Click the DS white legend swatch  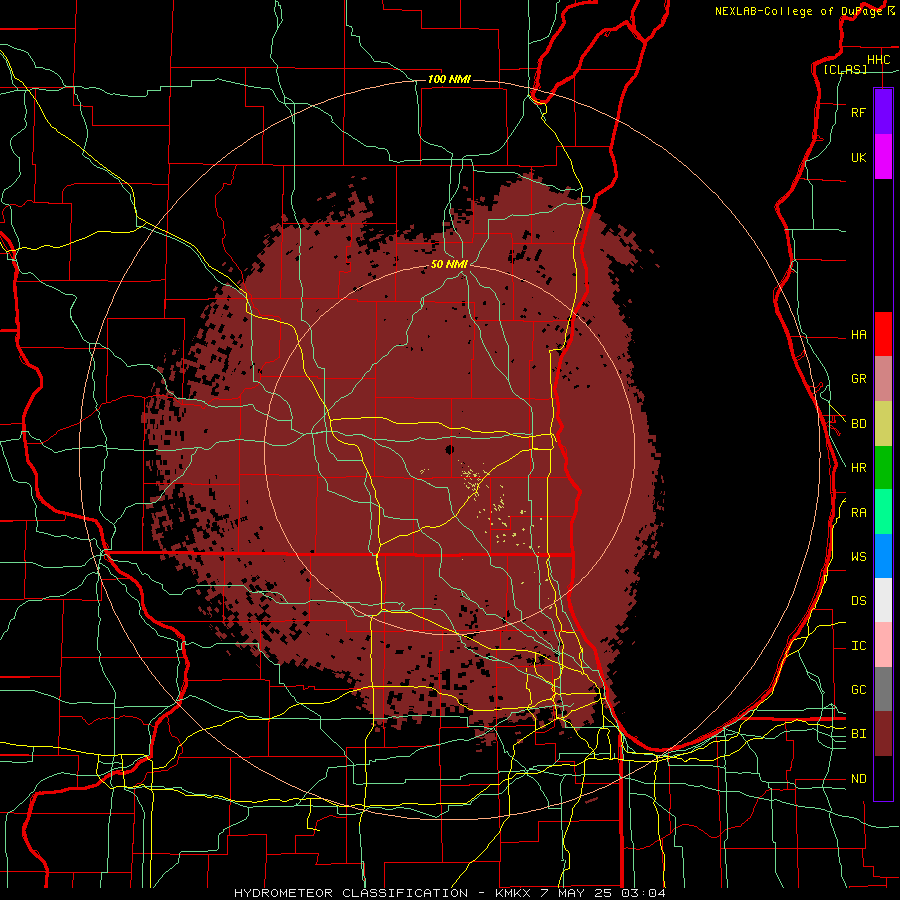[883, 600]
